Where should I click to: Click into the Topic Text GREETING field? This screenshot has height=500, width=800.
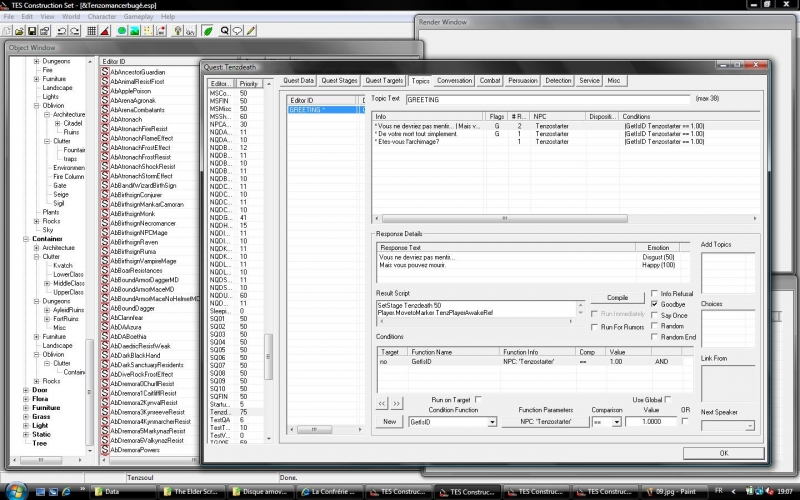(x=548, y=99)
